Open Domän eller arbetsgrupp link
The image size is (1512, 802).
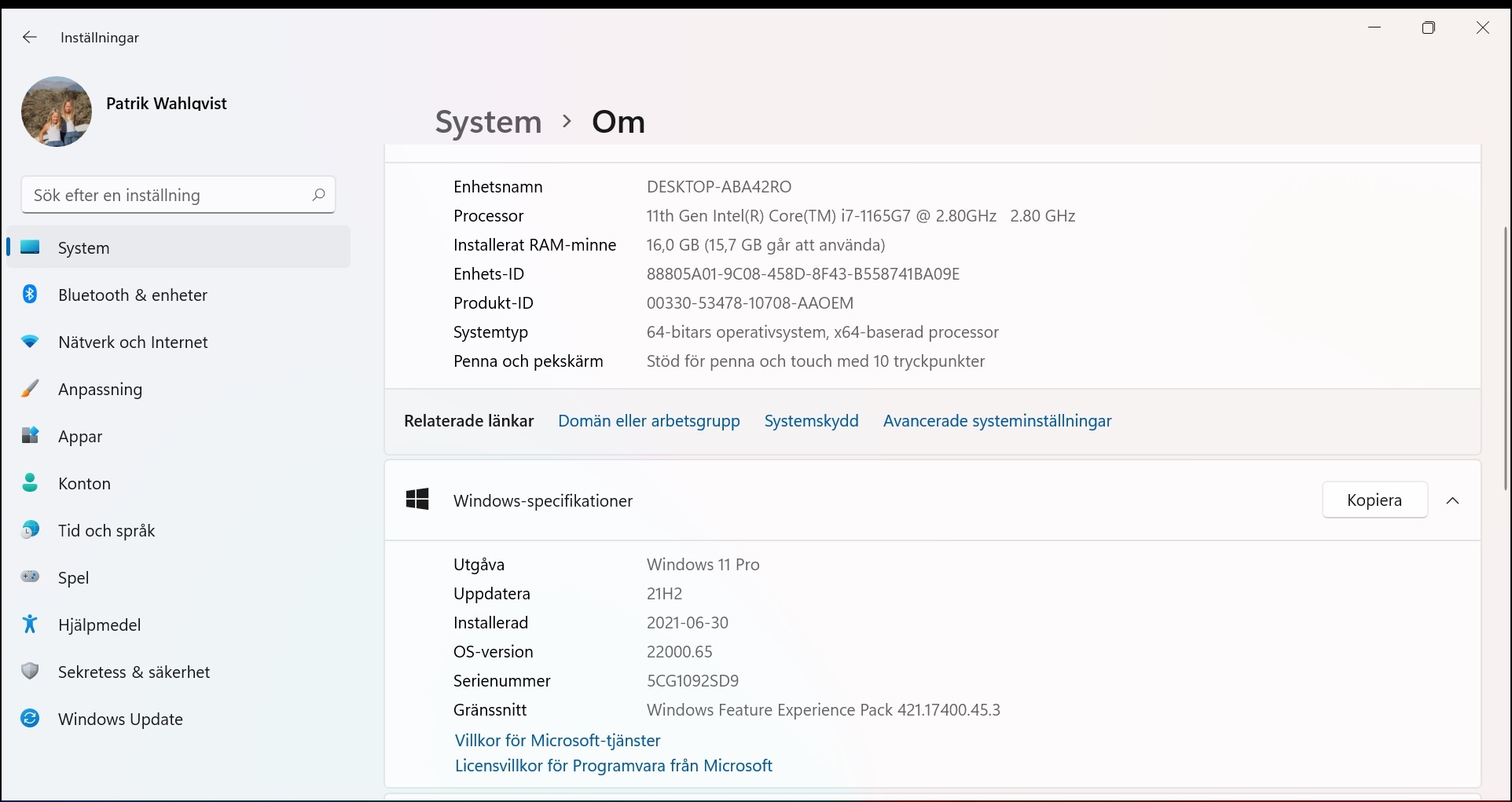point(649,421)
